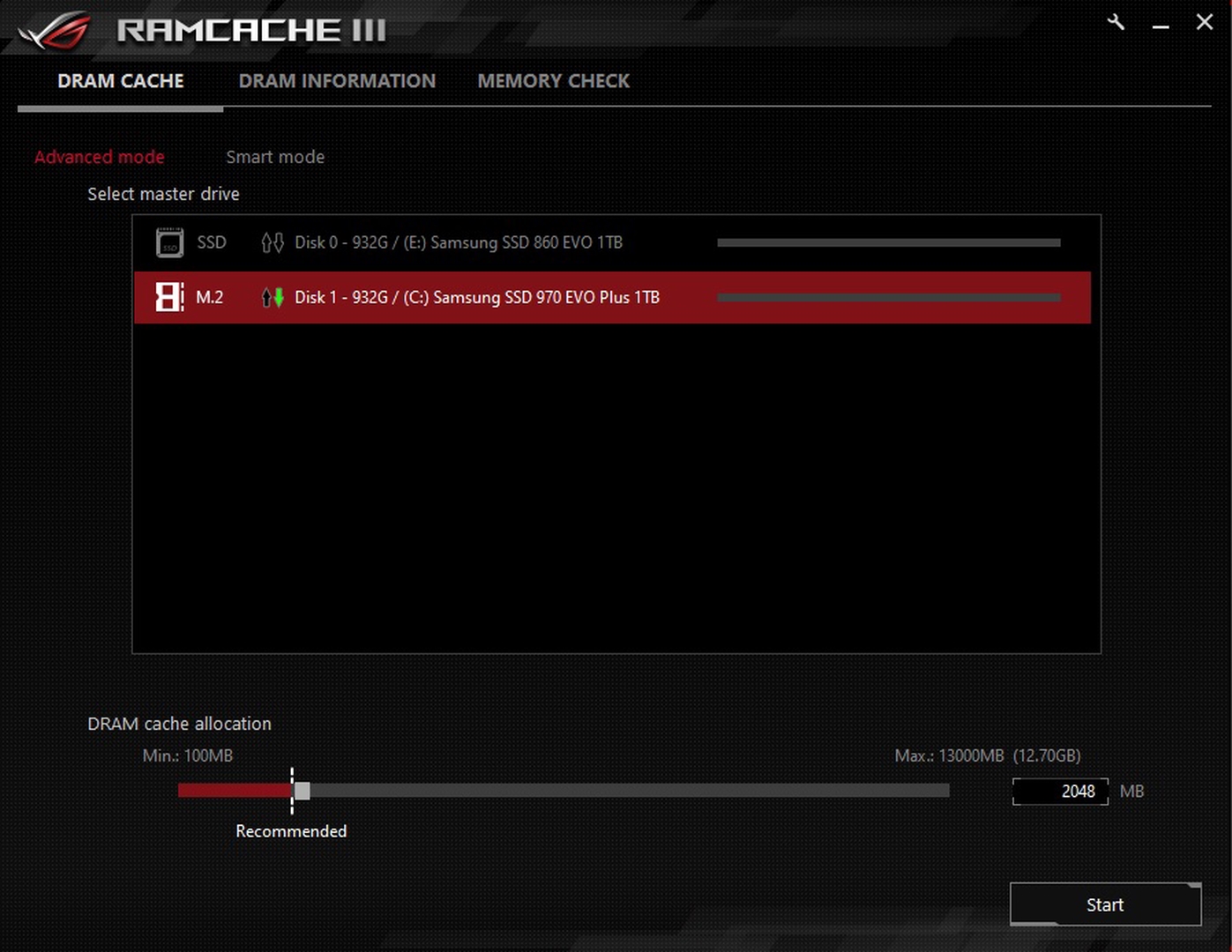Viewport: 1232px width, 952px height.
Task: Click the Min.: 100MB label
Action: click(x=188, y=755)
